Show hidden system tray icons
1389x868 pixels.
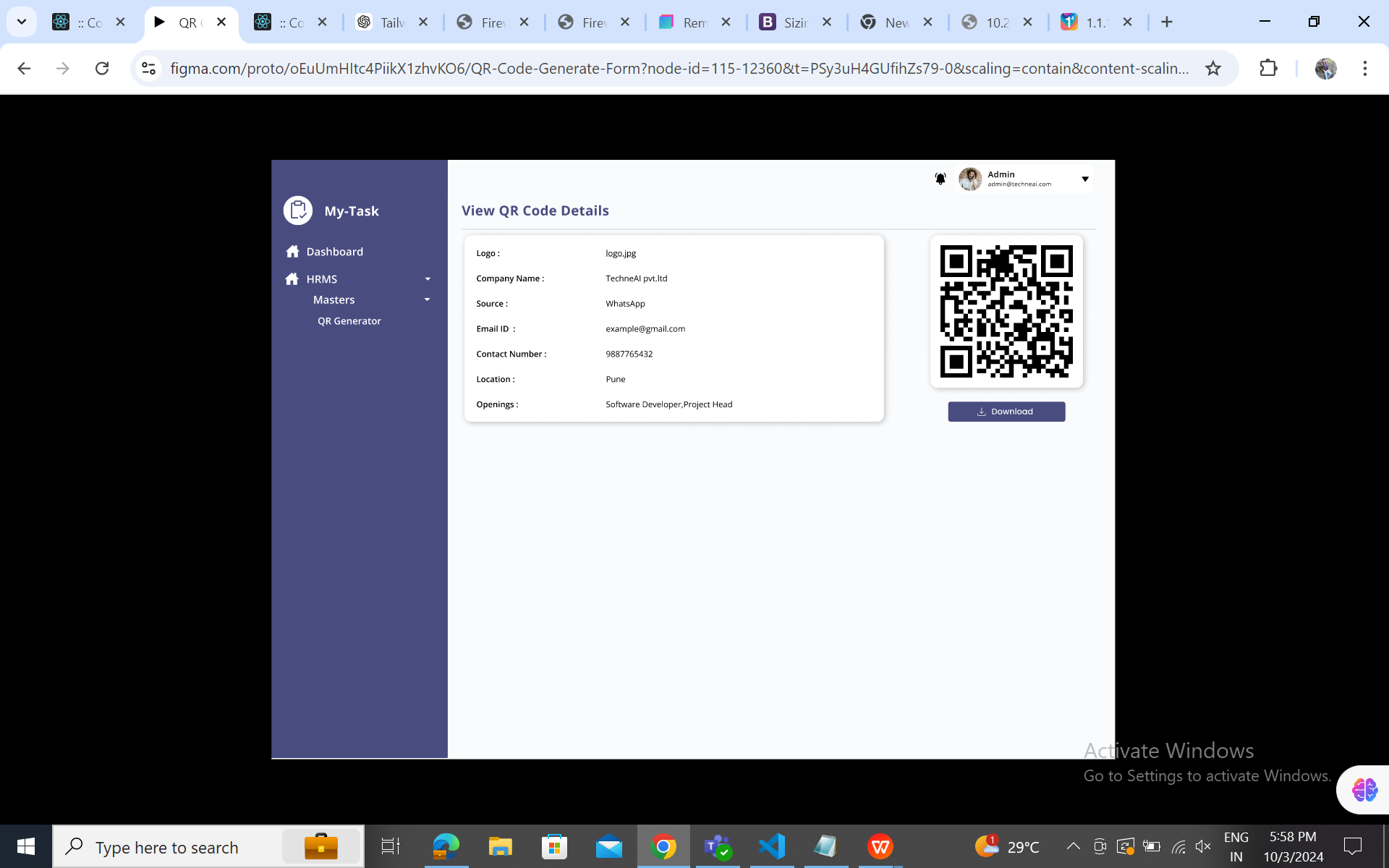(x=1074, y=846)
